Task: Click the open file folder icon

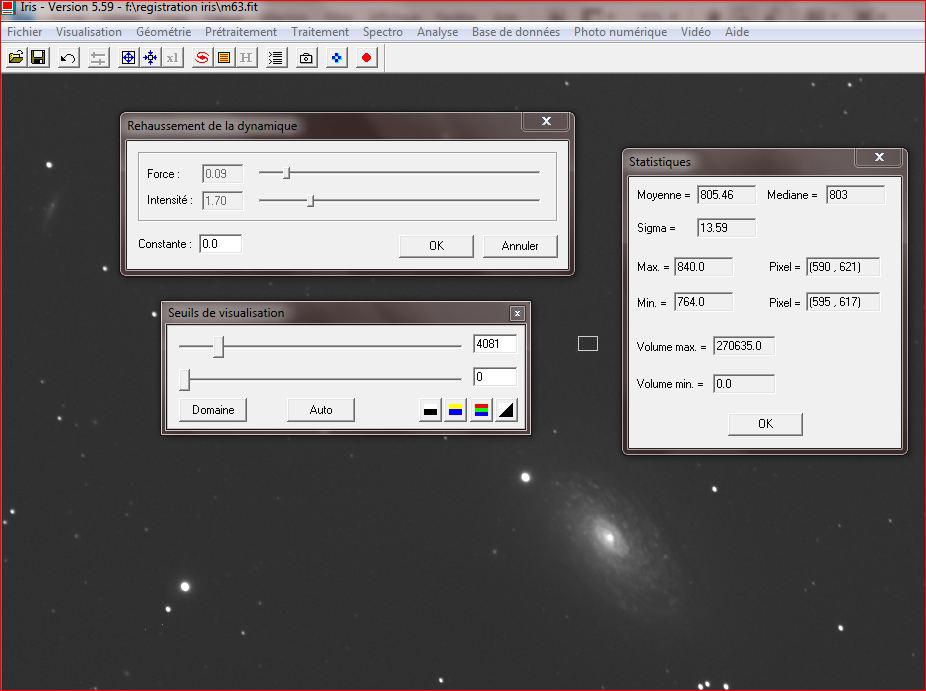Action: tap(16, 57)
